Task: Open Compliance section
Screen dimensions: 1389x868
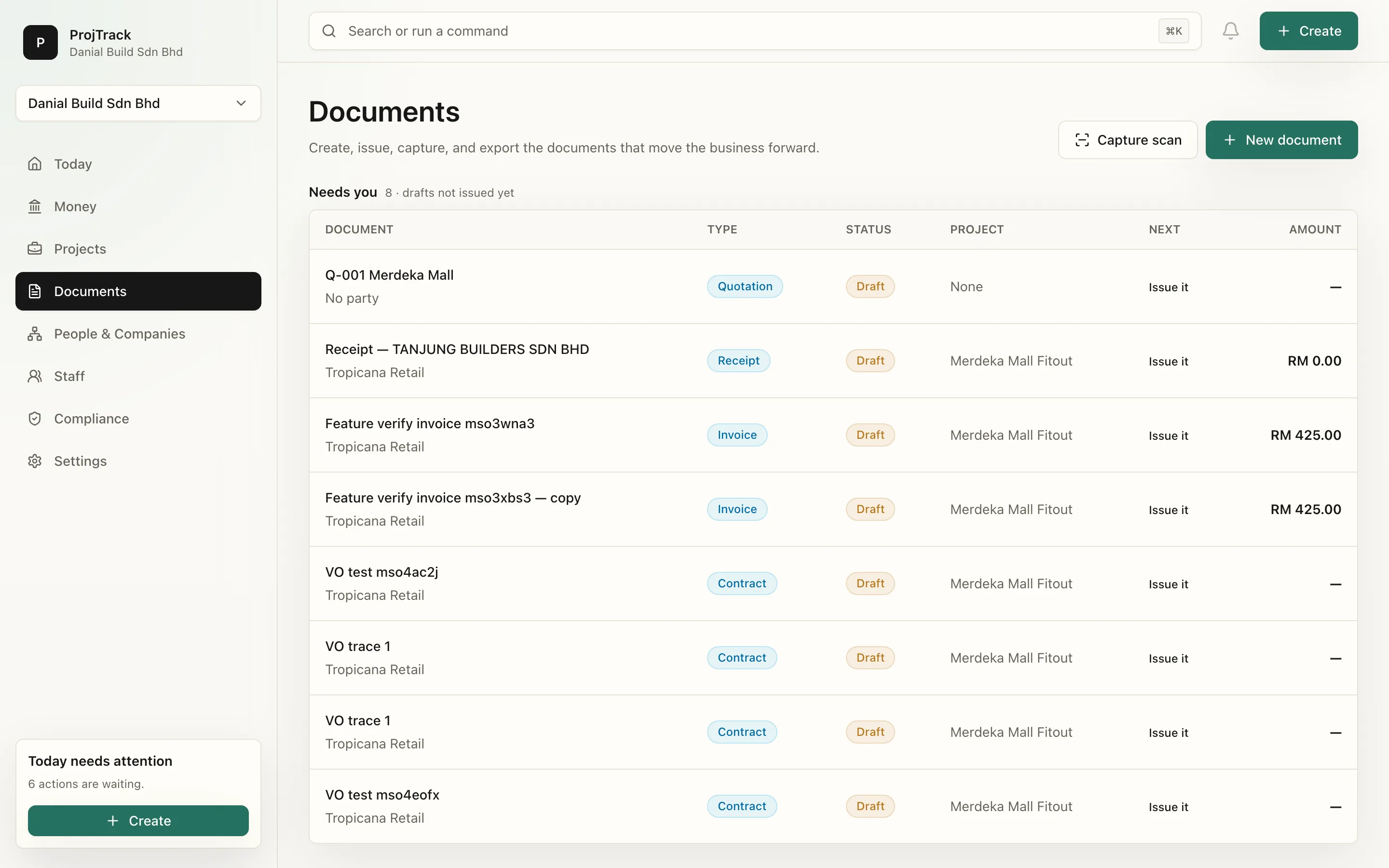Action: (138, 419)
